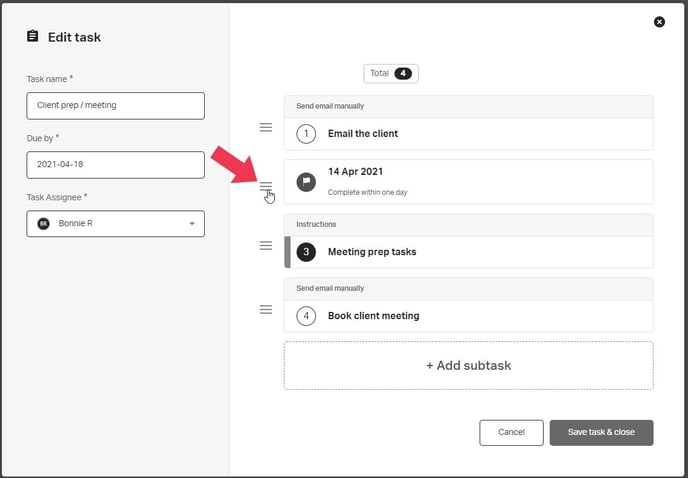
Task: Click the flag milestone icon
Action: click(306, 182)
